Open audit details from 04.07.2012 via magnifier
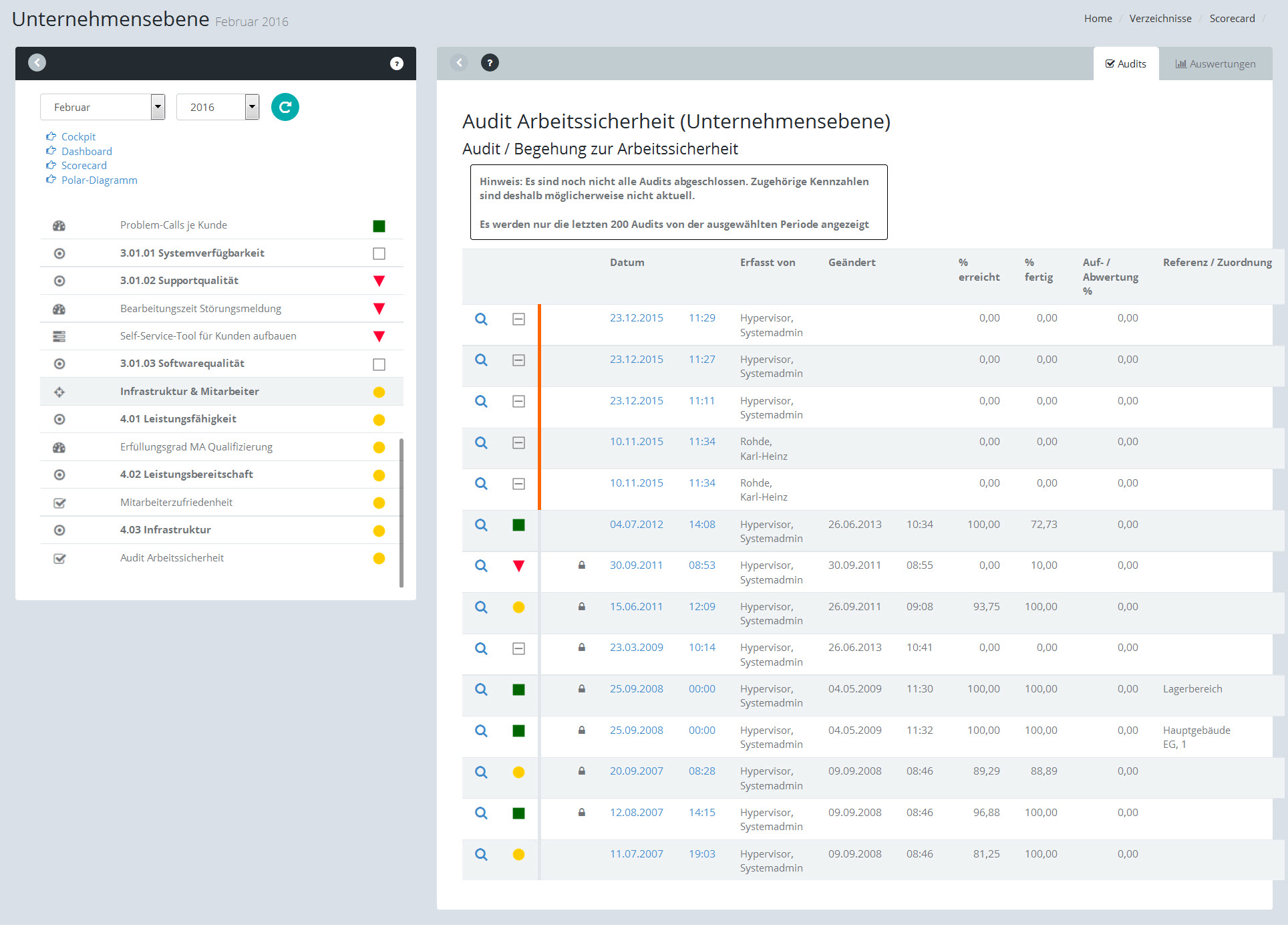 tap(481, 525)
